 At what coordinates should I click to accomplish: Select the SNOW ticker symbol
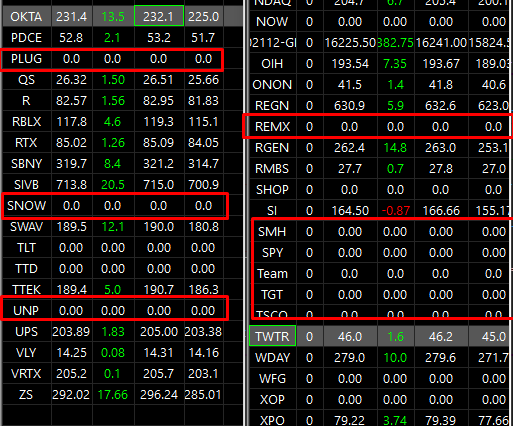point(26,206)
